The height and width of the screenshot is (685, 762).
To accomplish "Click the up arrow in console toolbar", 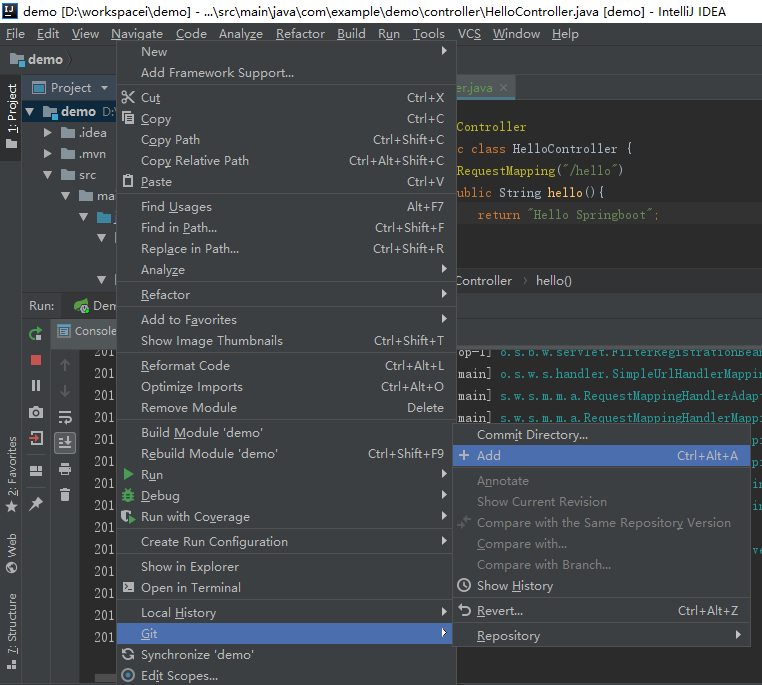I will 65,365.
